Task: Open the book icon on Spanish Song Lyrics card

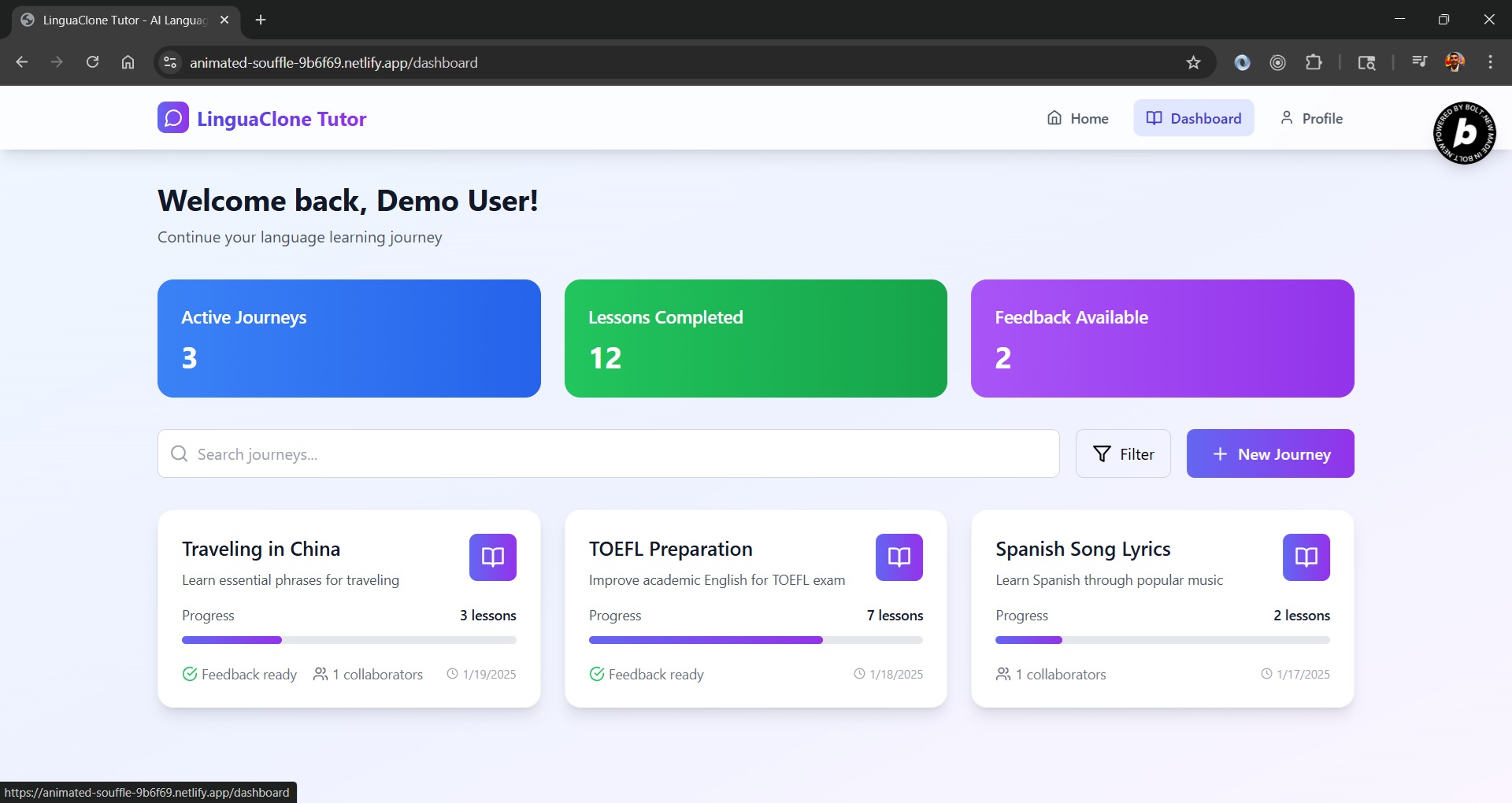Action: (1306, 557)
